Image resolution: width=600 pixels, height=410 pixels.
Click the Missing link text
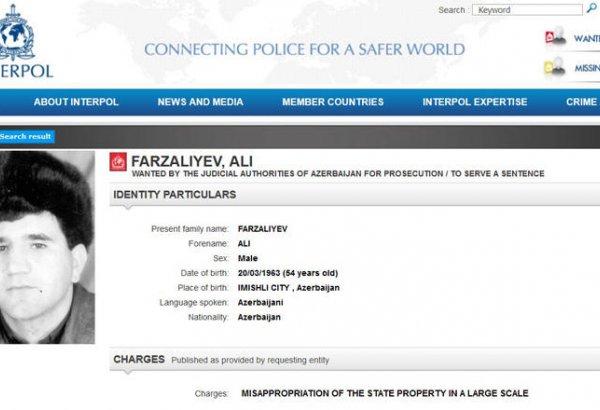point(587,68)
